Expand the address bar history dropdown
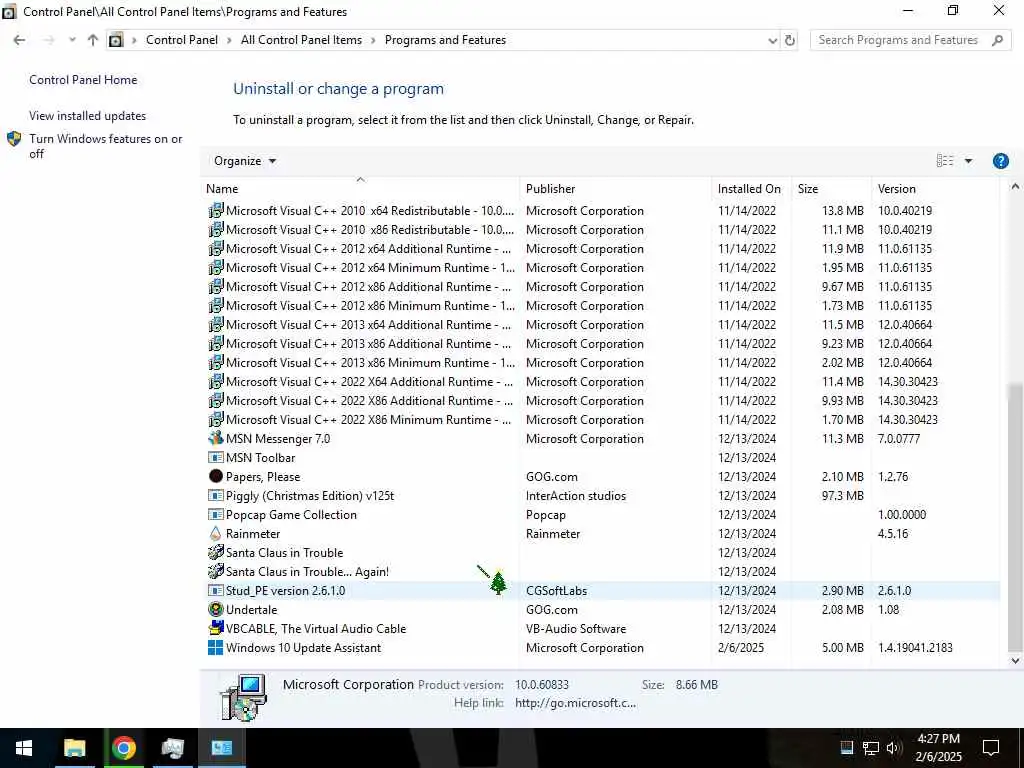The width and height of the screenshot is (1024, 768). coord(773,40)
